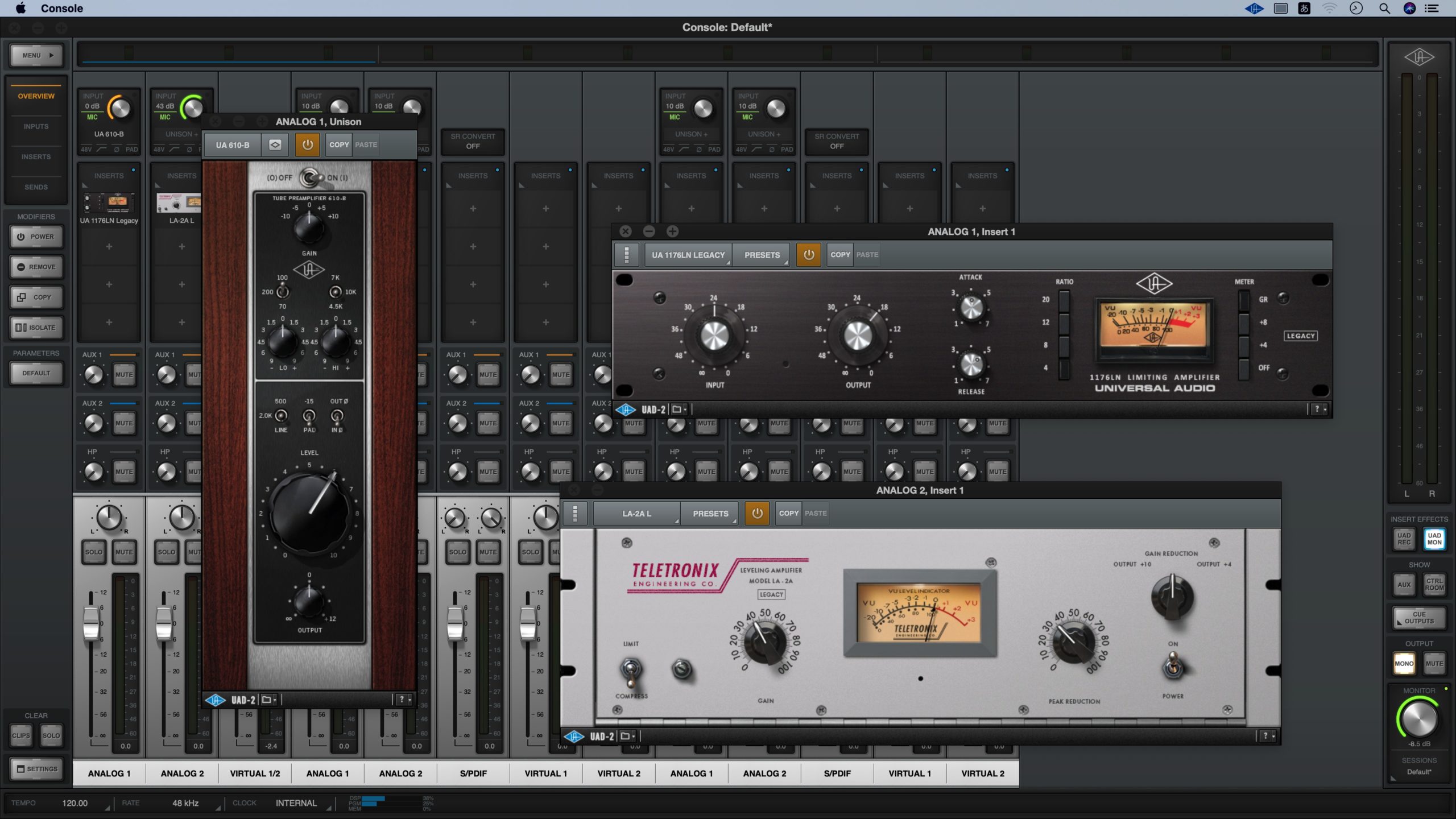Show AUX channels

pos(1404,584)
